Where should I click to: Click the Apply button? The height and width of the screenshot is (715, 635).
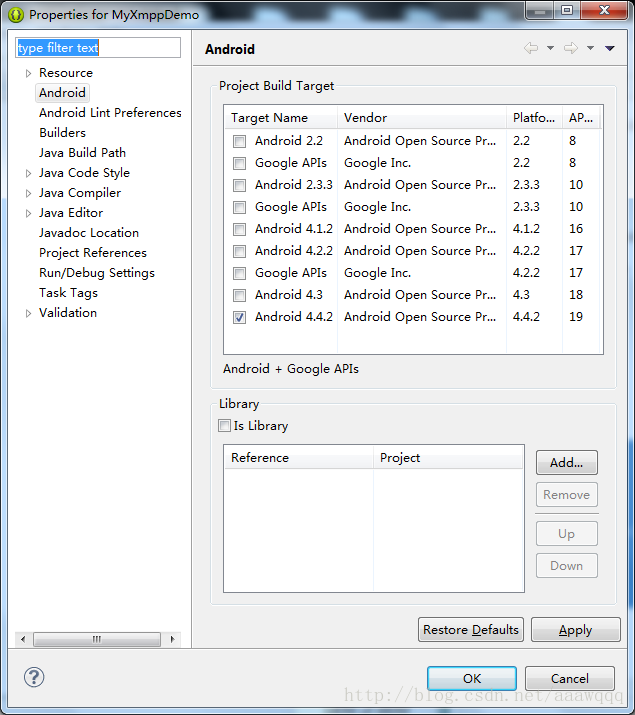[576, 630]
